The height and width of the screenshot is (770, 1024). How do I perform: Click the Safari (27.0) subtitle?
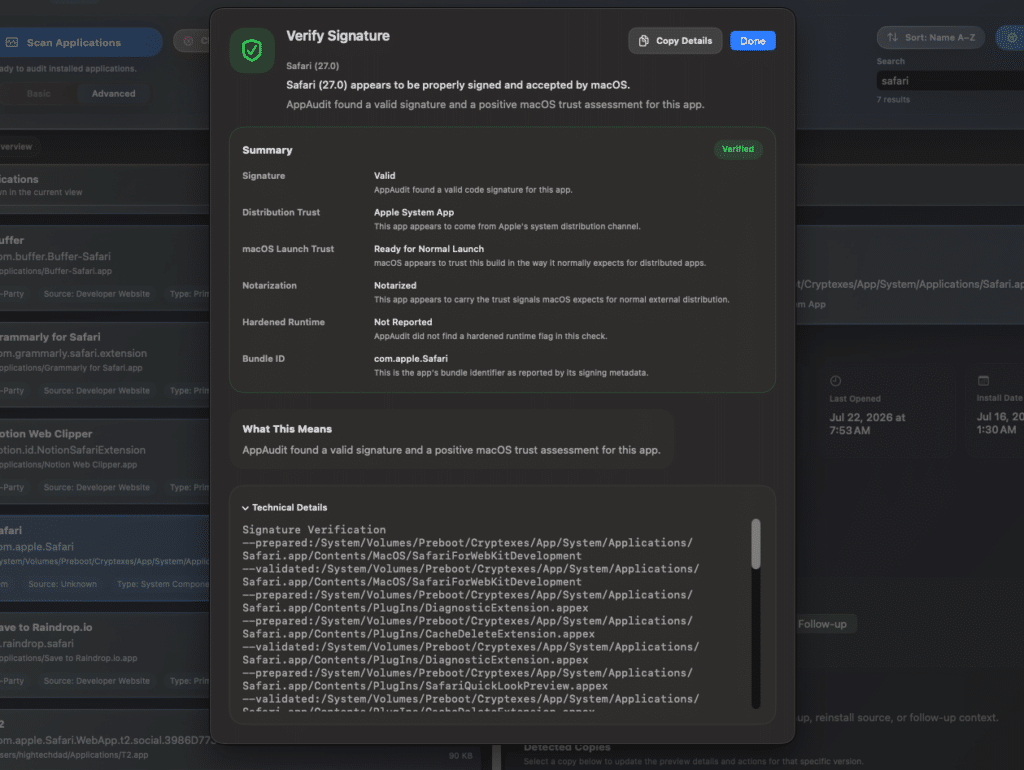[312, 66]
